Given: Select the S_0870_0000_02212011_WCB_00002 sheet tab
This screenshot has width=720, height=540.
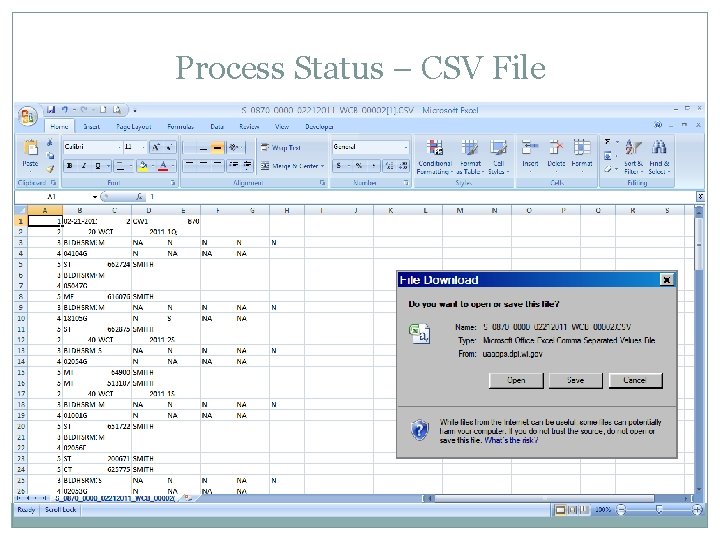Looking at the screenshot, I should tap(115, 498).
